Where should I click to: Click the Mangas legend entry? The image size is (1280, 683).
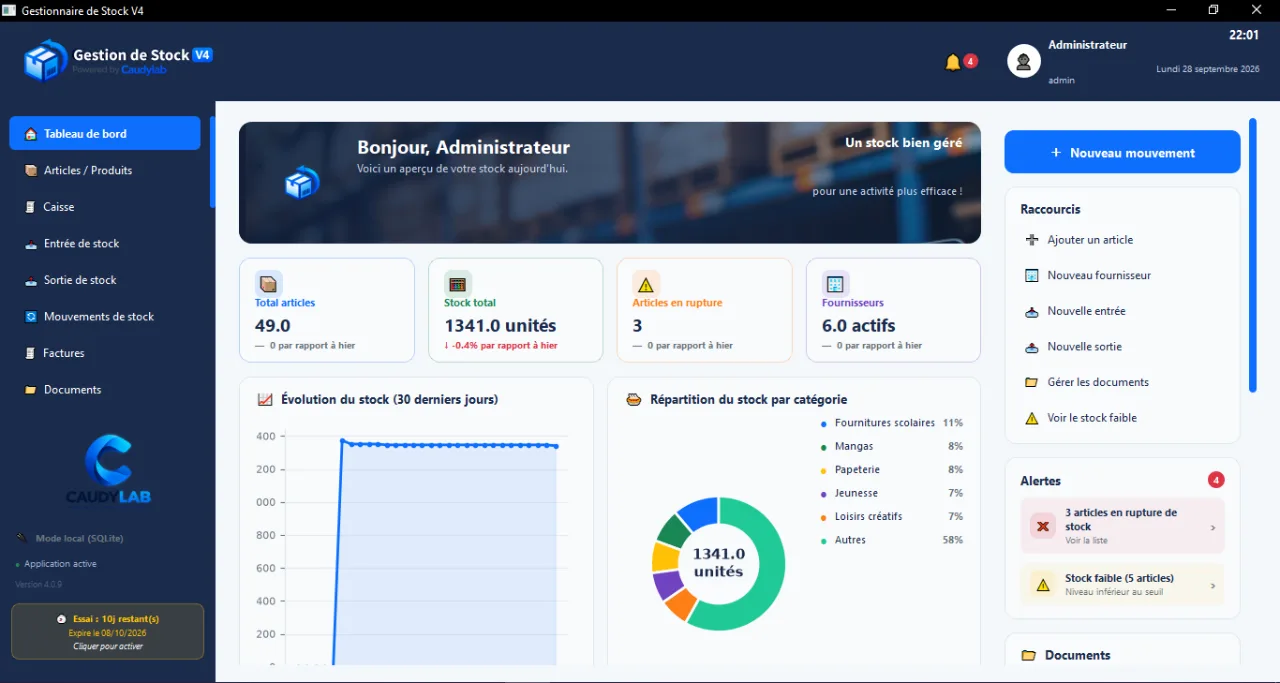point(892,446)
